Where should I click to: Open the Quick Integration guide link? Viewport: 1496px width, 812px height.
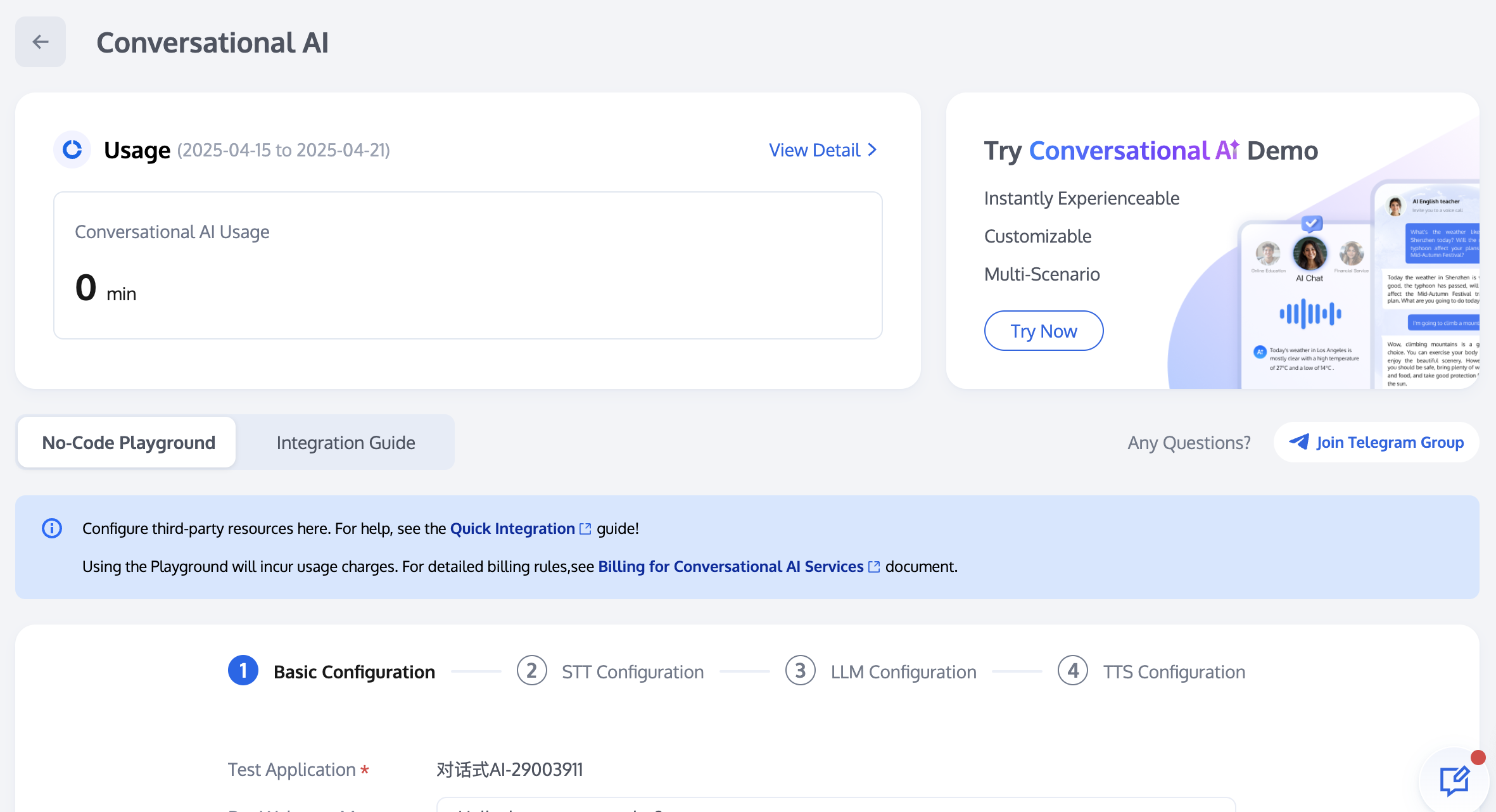point(512,529)
